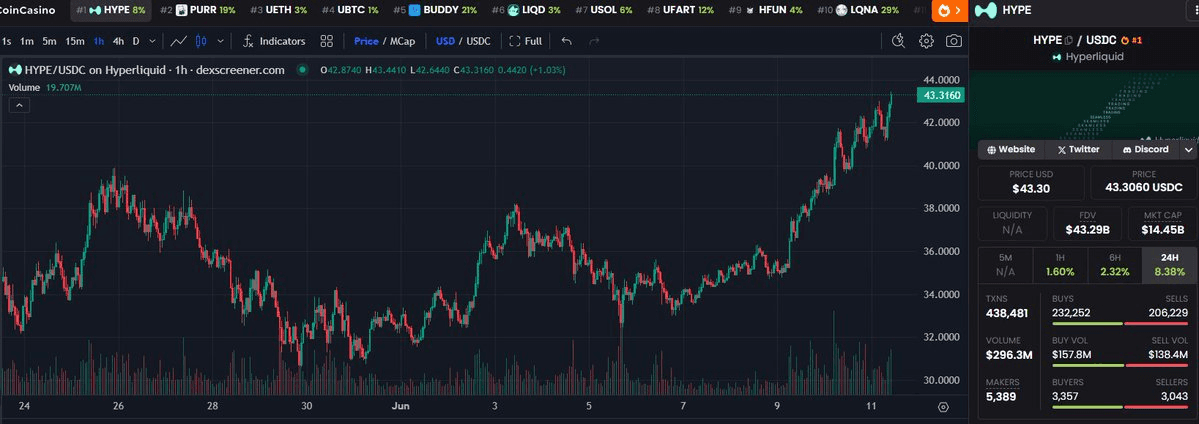Click the current price label 43.3160
The width and height of the screenshot is (1199, 424).
[x=941, y=96]
